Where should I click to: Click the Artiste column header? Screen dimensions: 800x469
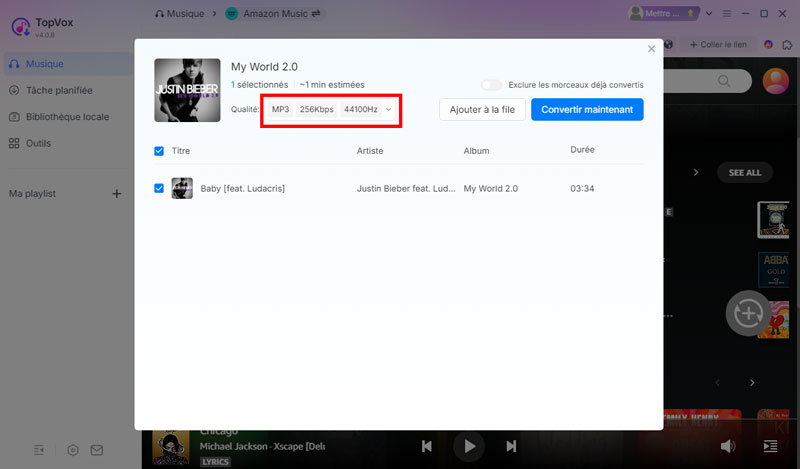370,151
